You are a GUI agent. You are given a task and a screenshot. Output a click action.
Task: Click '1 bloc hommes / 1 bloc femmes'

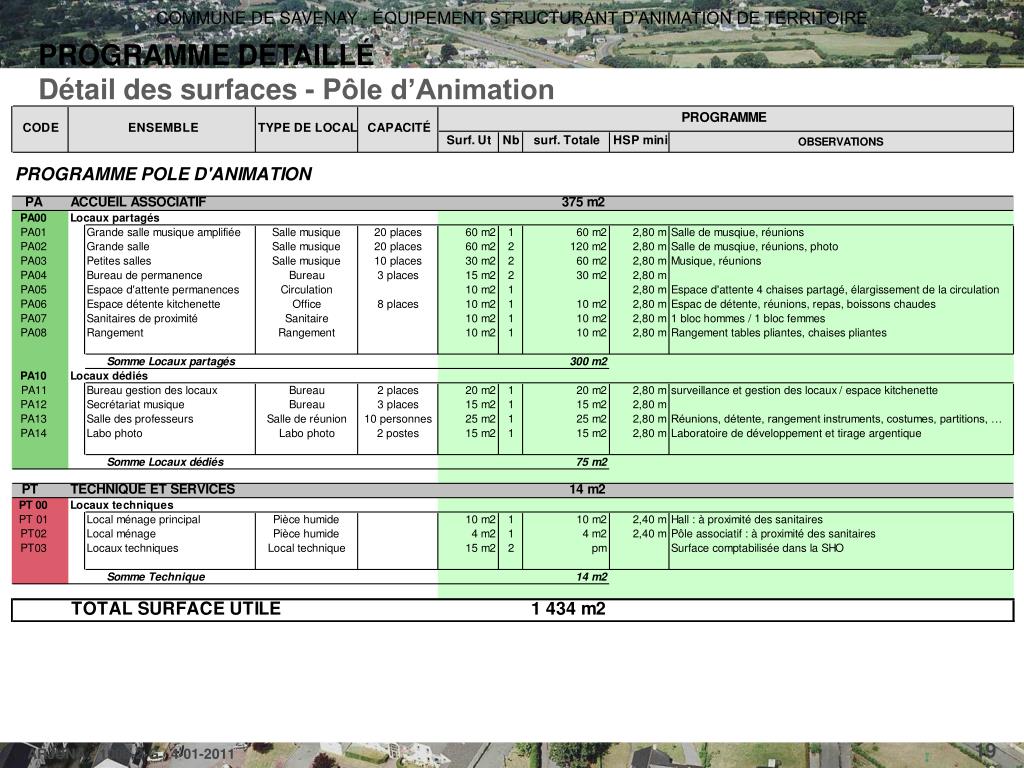pyautogui.click(x=748, y=319)
